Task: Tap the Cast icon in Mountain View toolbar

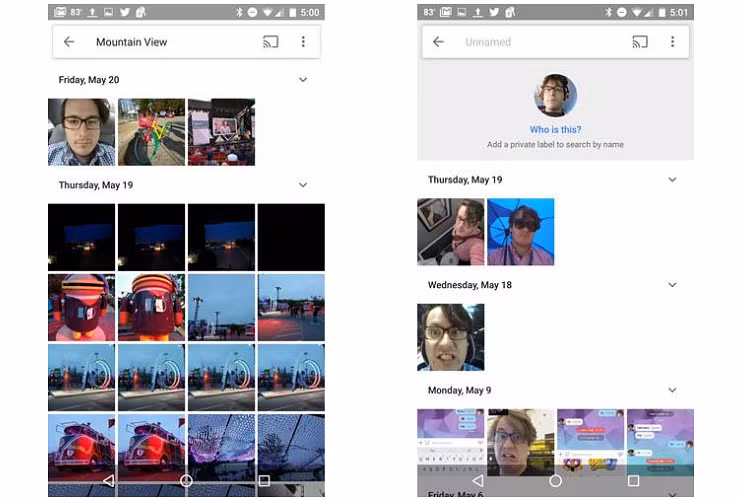Action: 271,42
